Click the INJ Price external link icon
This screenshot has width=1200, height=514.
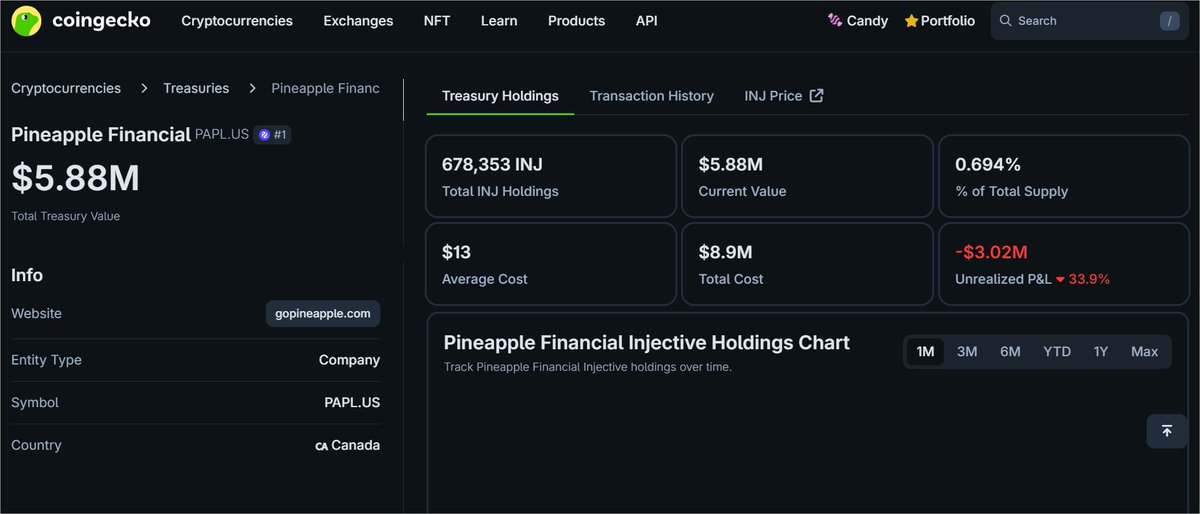tap(816, 96)
